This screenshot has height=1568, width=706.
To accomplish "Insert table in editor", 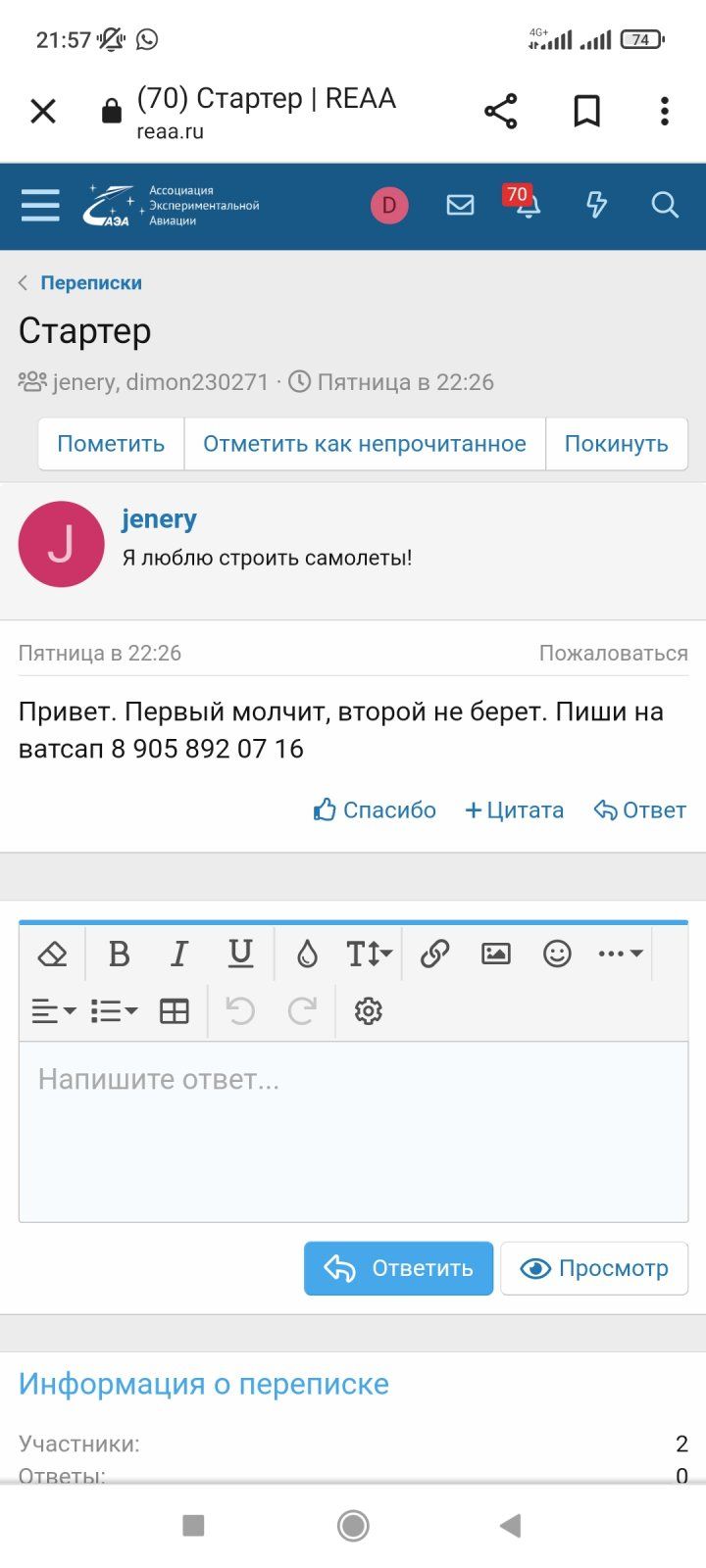I will (x=175, y=1011).
